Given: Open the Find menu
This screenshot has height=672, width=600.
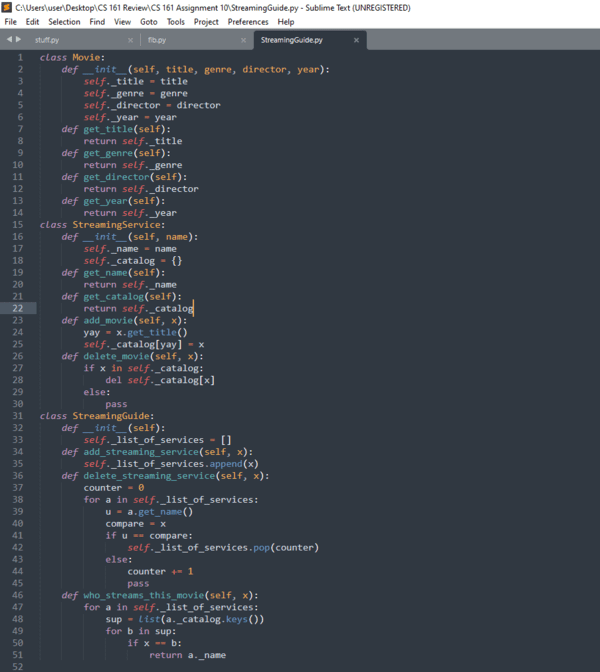Looking at the screenshot, I should click(x=97, y=22).
